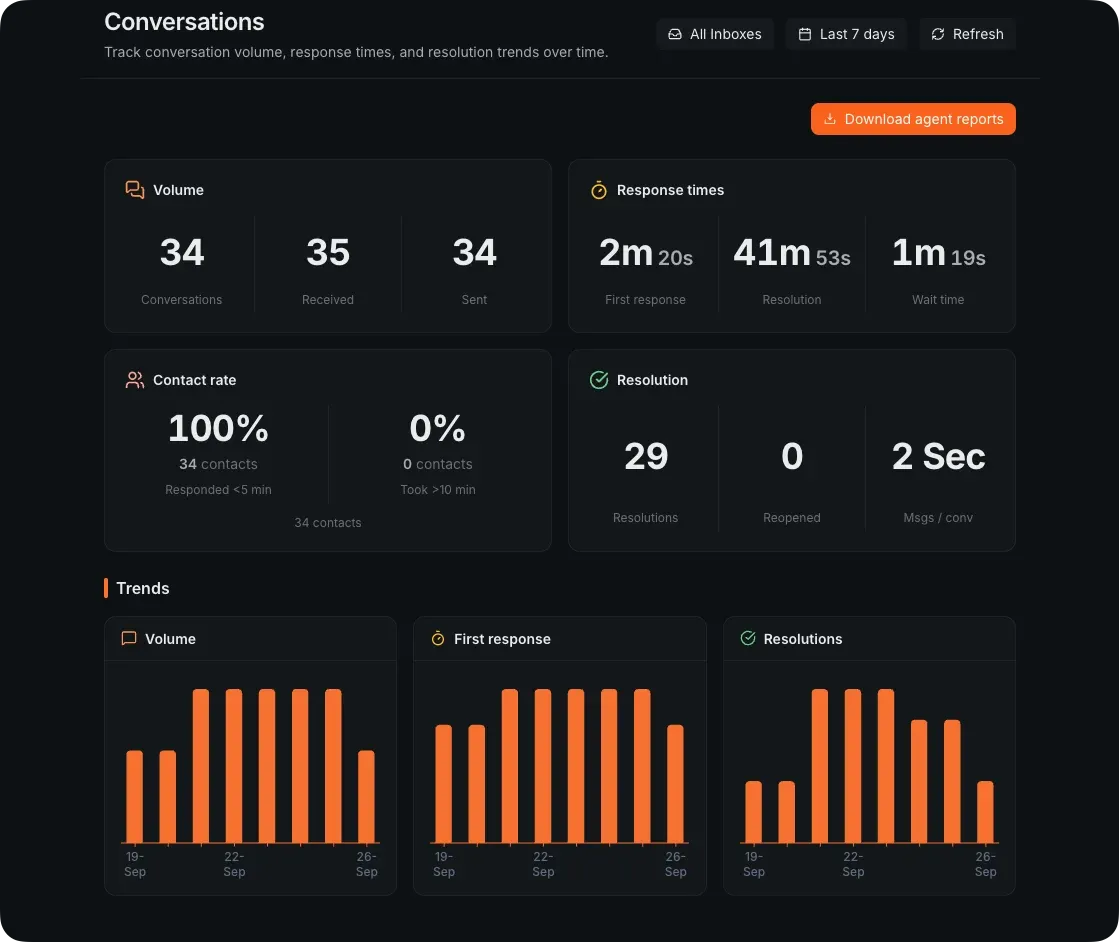This screenshot has height=942, width=1119.
Task: Click the 34 Conversations count
Action: tap(182, 252)
